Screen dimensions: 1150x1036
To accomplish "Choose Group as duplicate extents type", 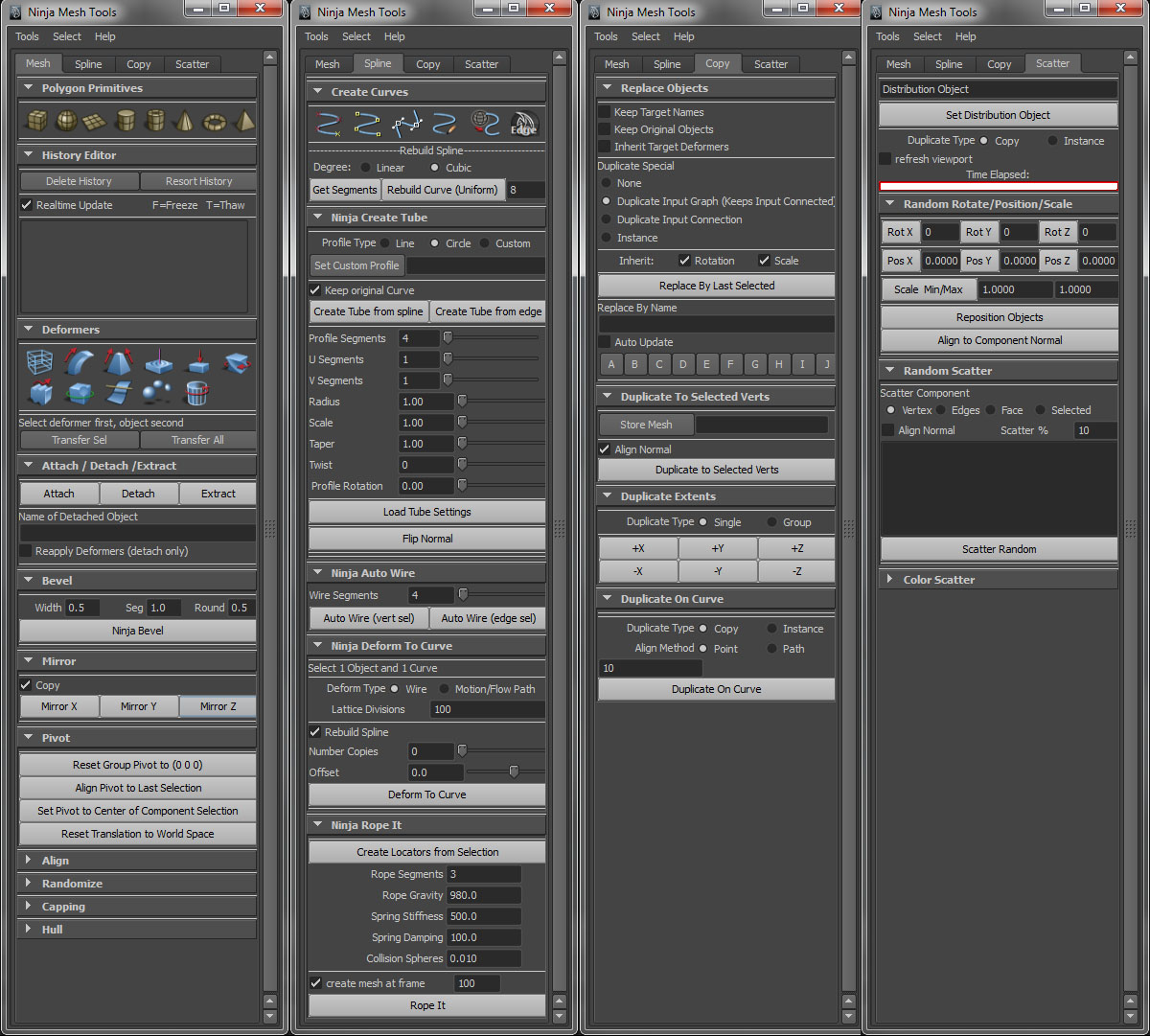I will point(773,522).
